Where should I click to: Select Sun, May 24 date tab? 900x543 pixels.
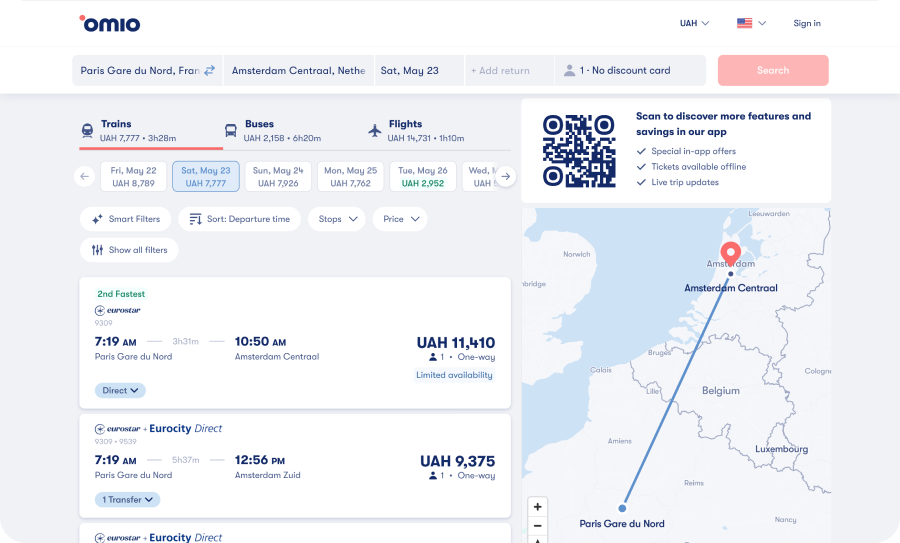pos(278,176)
